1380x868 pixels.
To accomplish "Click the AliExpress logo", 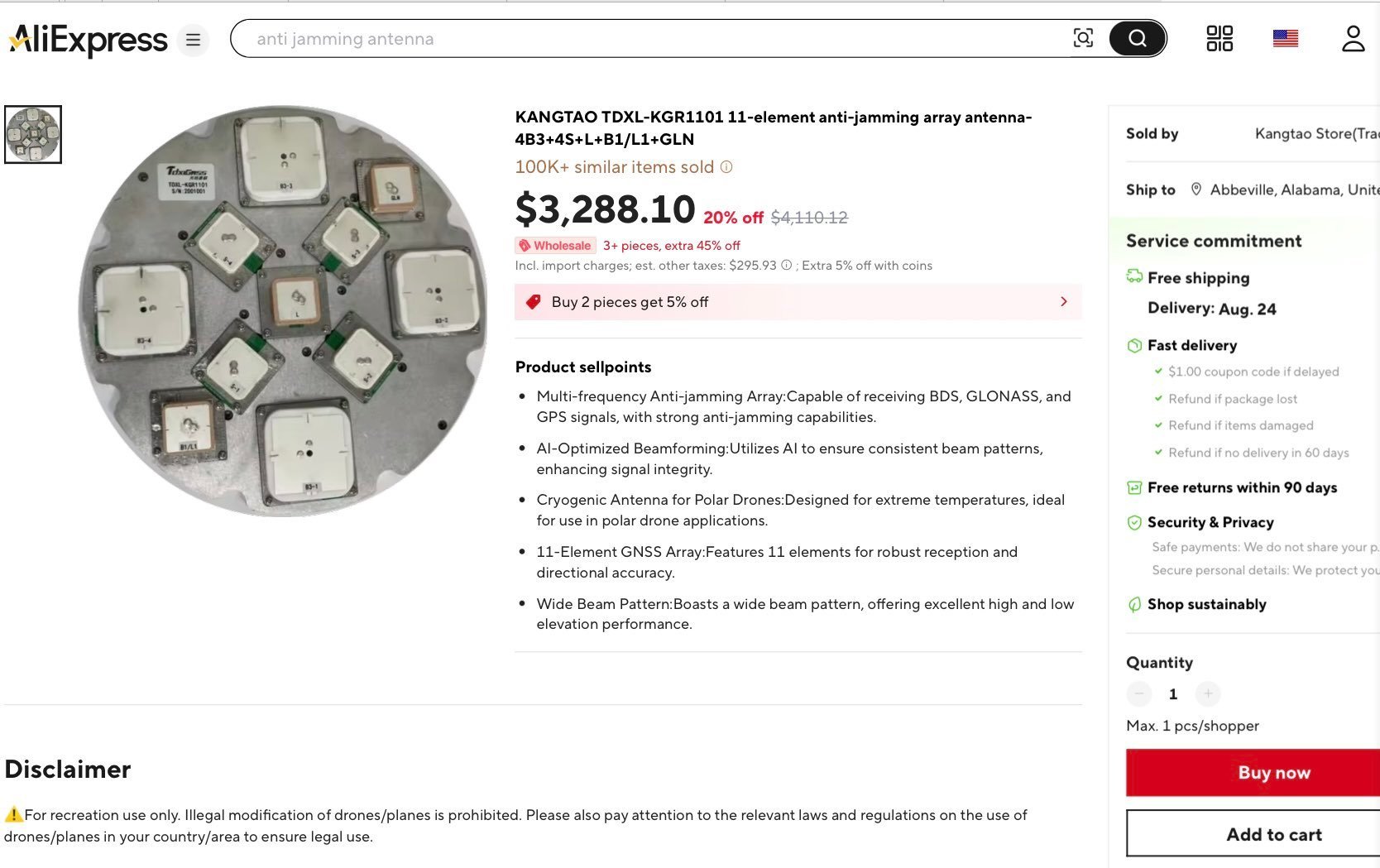I will [89, 40].
